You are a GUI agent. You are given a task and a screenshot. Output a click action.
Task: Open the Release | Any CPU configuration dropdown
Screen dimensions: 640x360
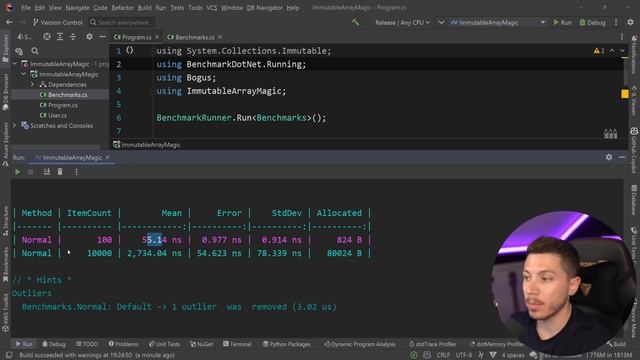tap(402, 22)
